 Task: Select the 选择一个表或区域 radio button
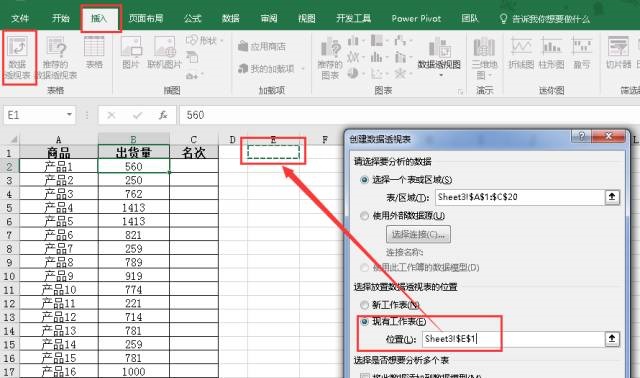(x=364, y=180)
